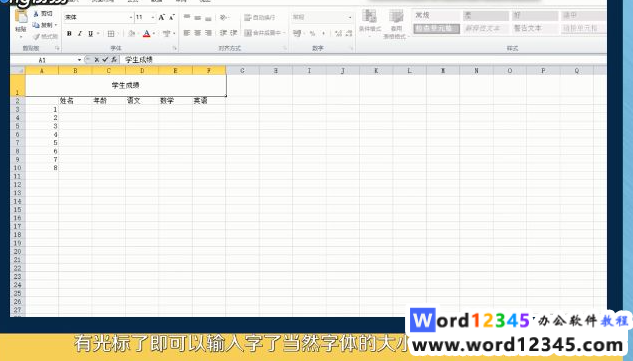Click the text orientation icon
Screen dimensions: 633x361
coord(223,17)
